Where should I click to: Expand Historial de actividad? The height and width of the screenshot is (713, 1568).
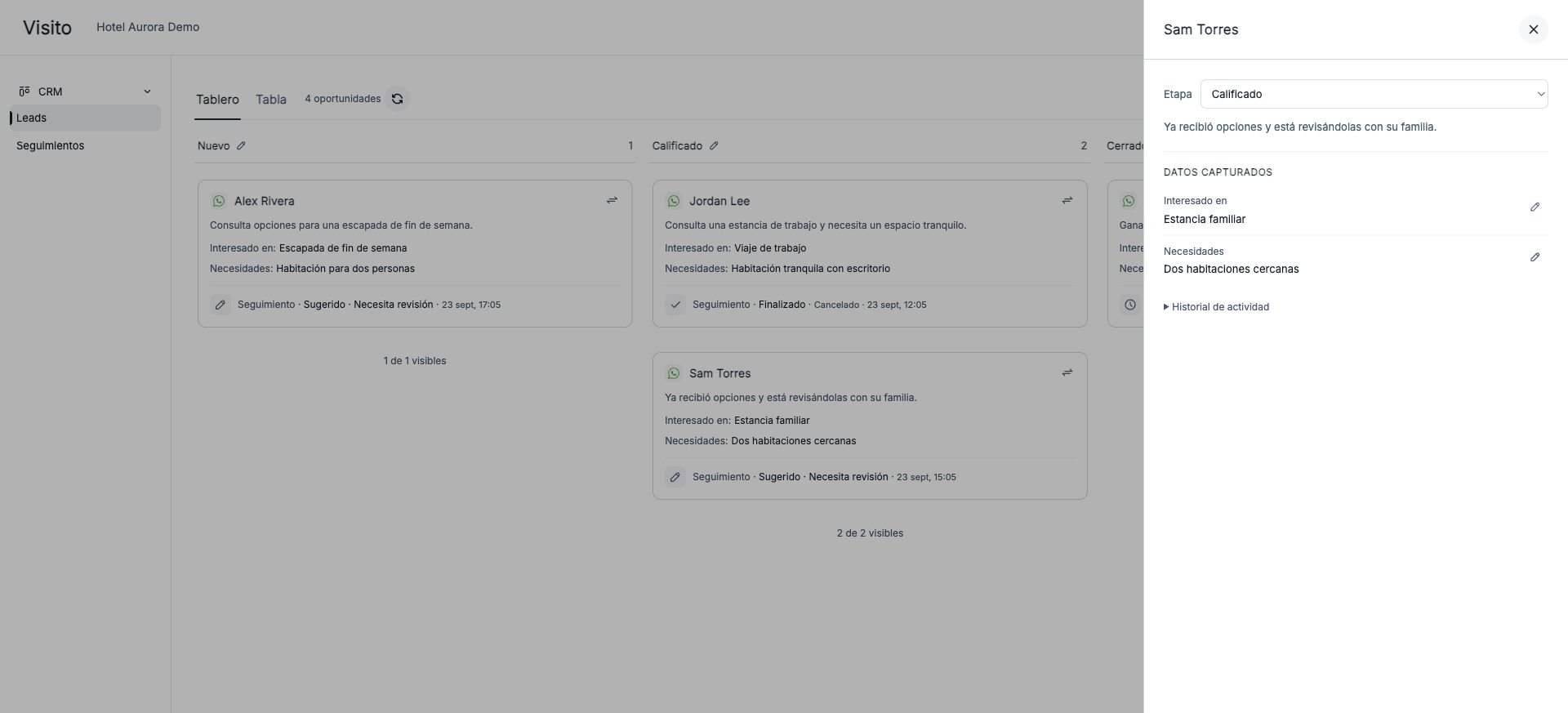(x=1216, y=307)
